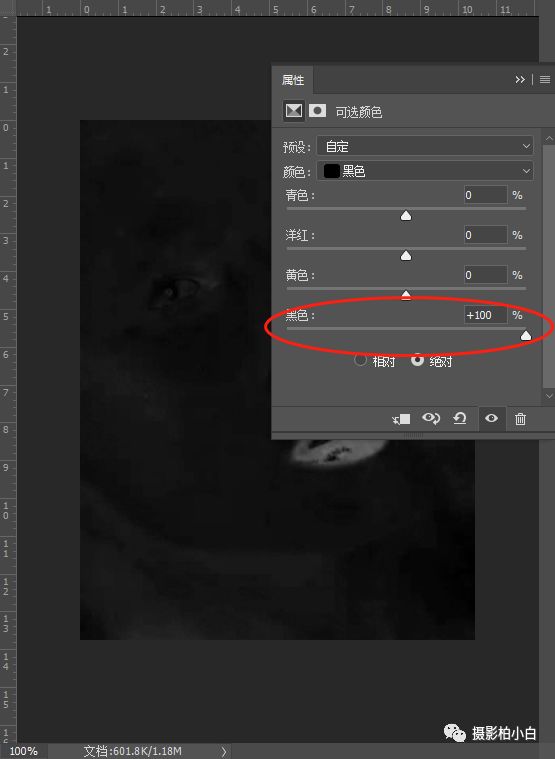Click the 青色 slider handle
This screenshot has height=759, width=555.
406,215
